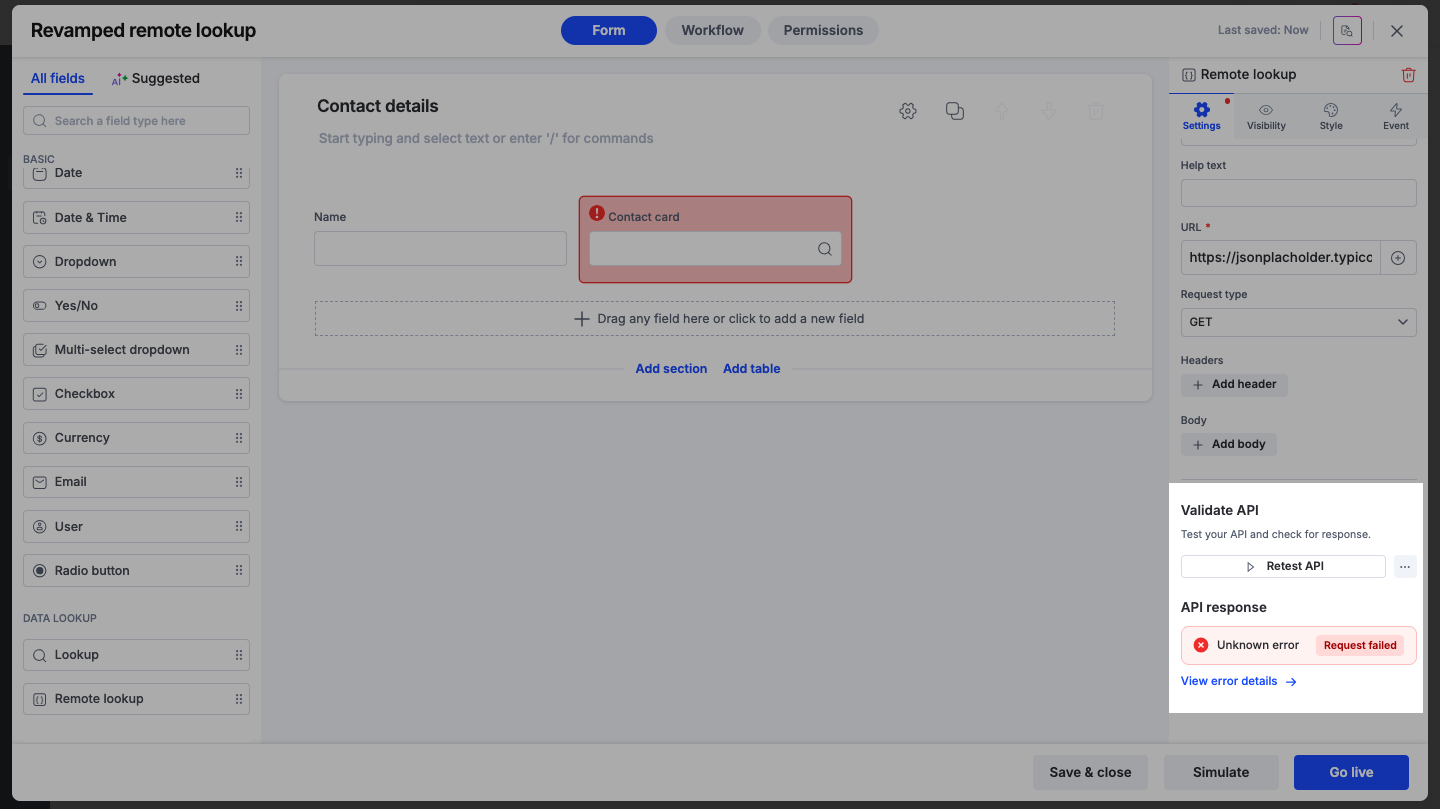Screen dimensions: 1440x809
Task: Click the Request failed status badge
Action: (1360, 645)
